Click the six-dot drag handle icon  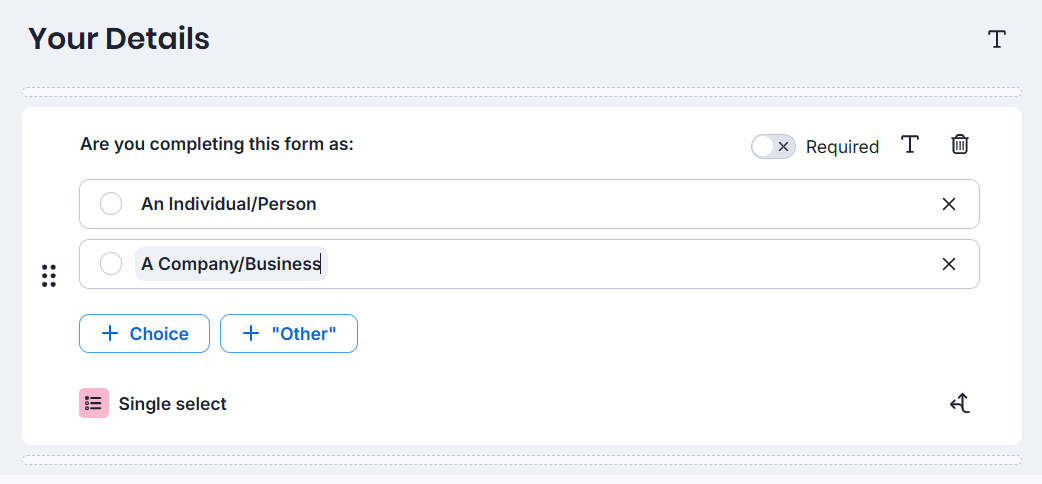coord(49,276)
